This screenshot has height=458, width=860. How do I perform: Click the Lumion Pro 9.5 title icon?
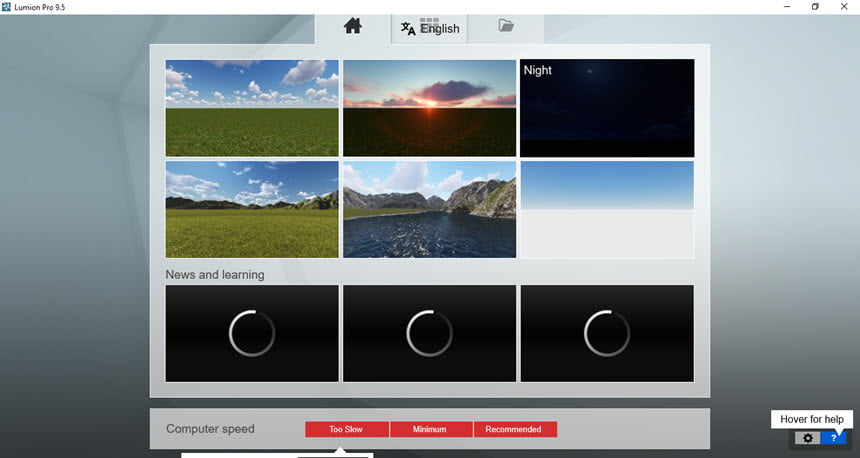[x=6, y=7]
